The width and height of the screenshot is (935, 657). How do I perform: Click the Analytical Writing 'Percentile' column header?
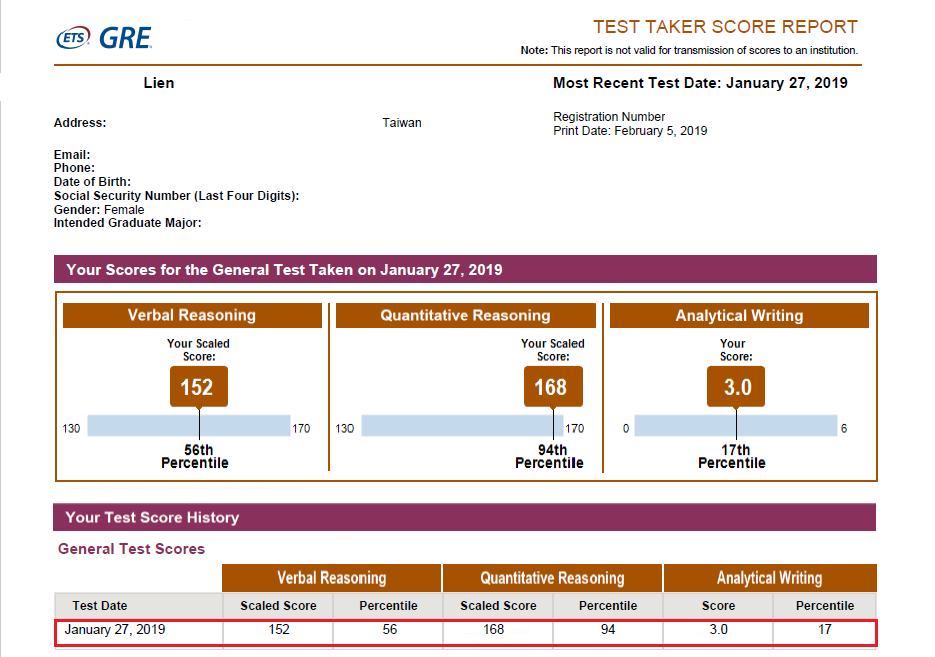pos(825,606)
